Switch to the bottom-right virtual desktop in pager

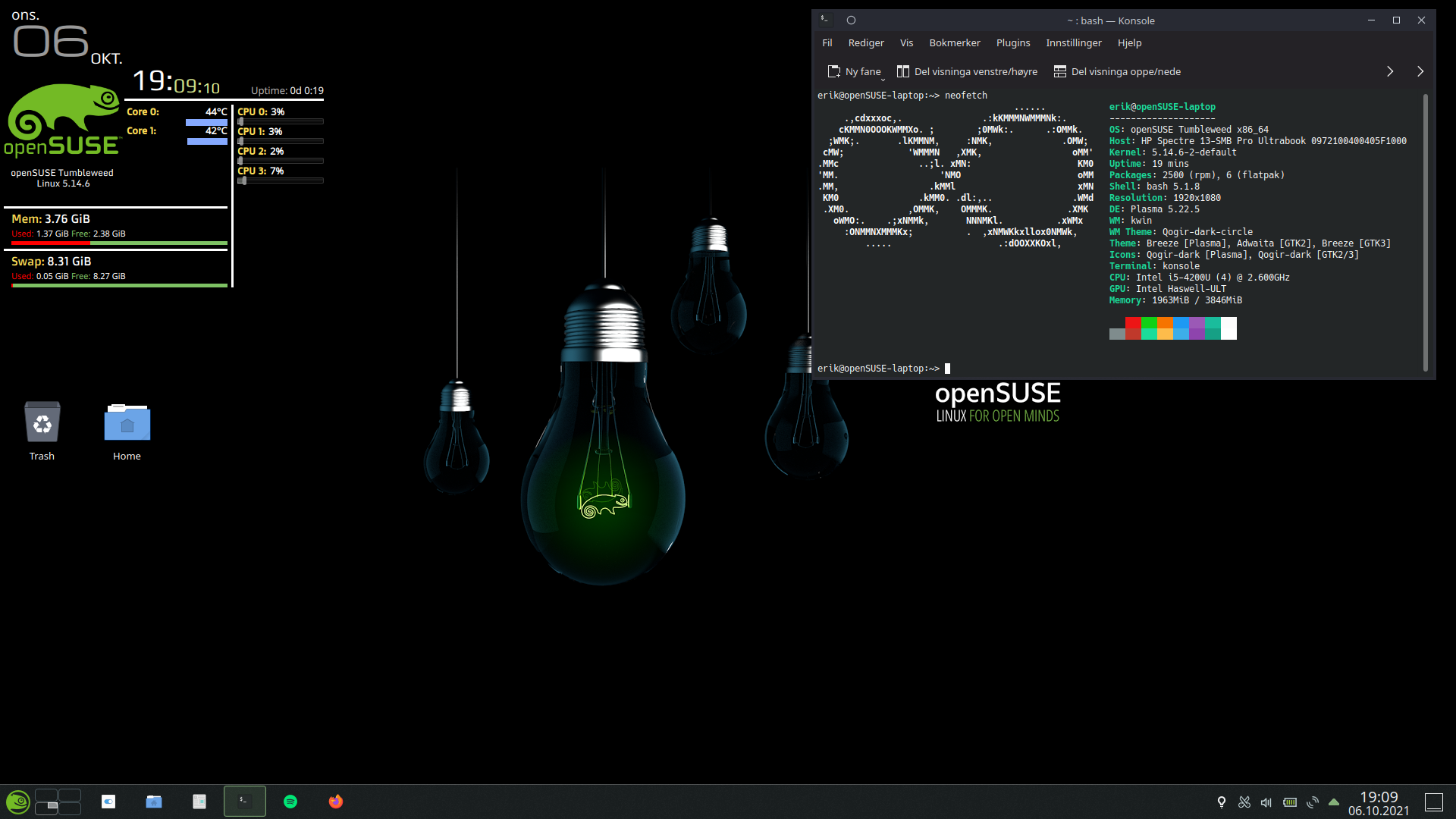coord(70,808)
